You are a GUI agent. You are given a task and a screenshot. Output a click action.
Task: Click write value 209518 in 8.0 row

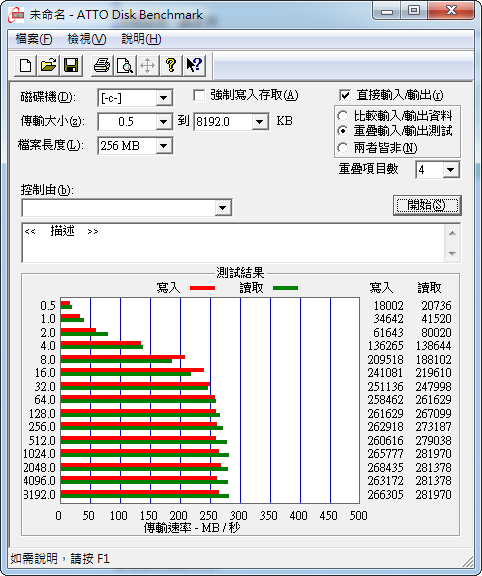(385, 359)
